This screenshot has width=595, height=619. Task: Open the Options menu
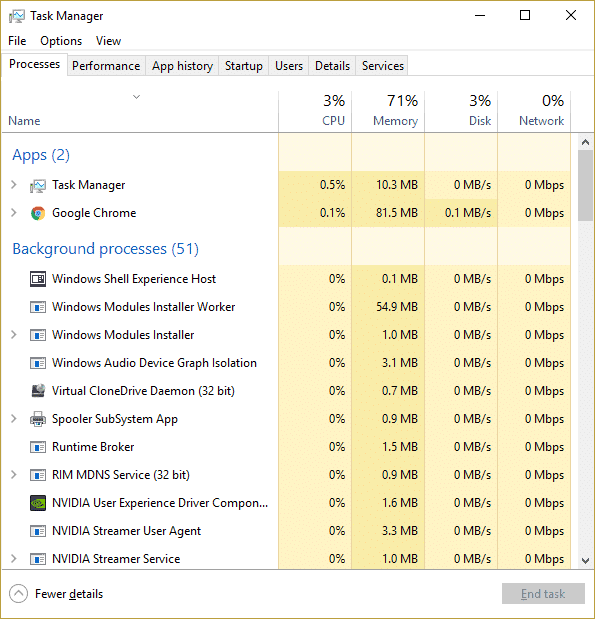click(61, 41)
